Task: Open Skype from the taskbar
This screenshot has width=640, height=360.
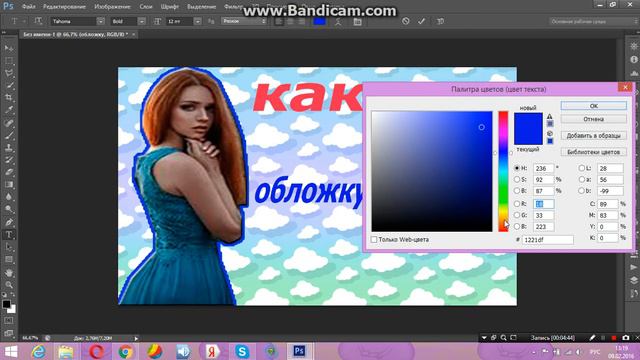Action: click(x=242, y=351)
